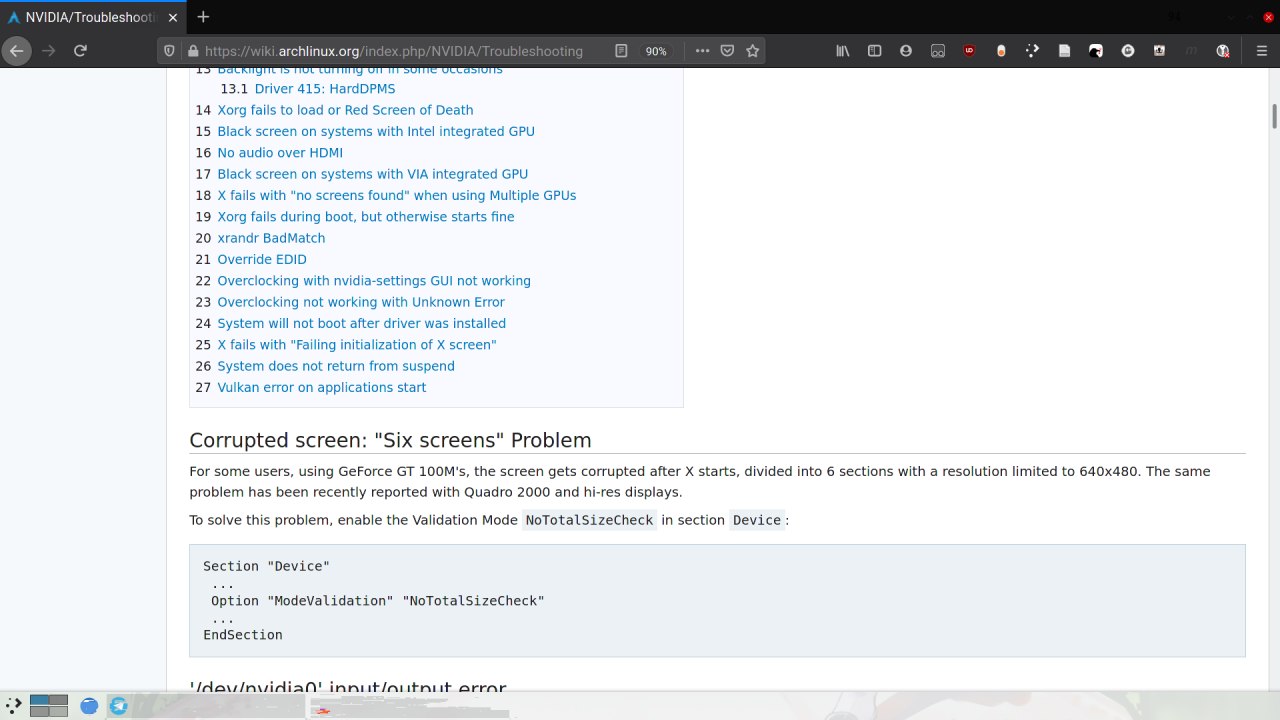Click the Plasma integration extension icon
The image size is (1280, 720).
point(1032,50)
